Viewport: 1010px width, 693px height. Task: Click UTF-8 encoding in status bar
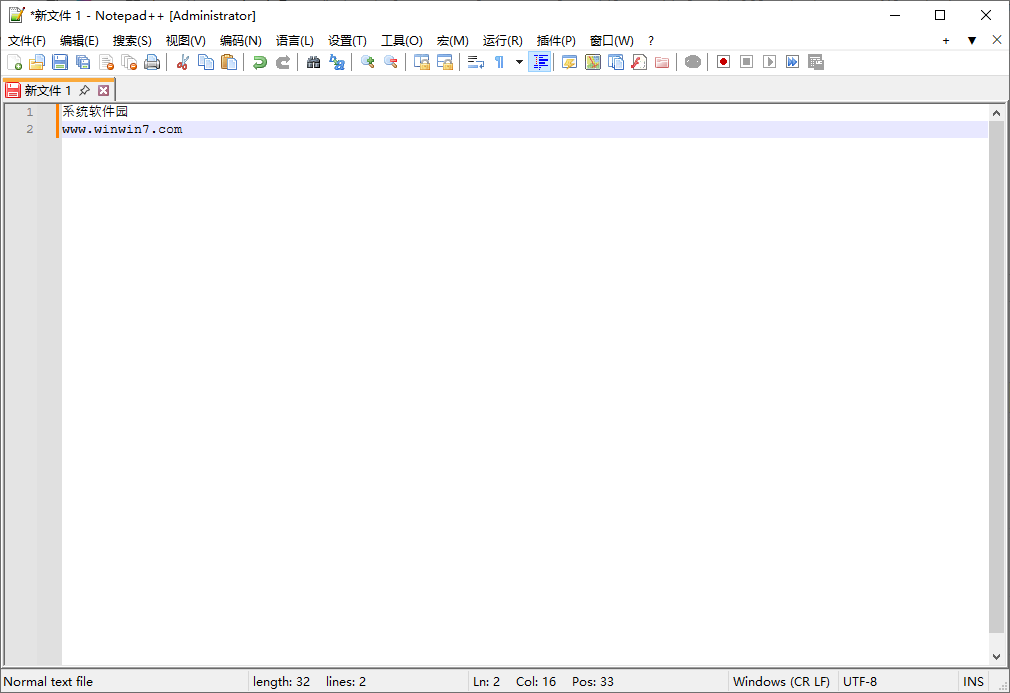pyautogui.click(x=860, y=681)
